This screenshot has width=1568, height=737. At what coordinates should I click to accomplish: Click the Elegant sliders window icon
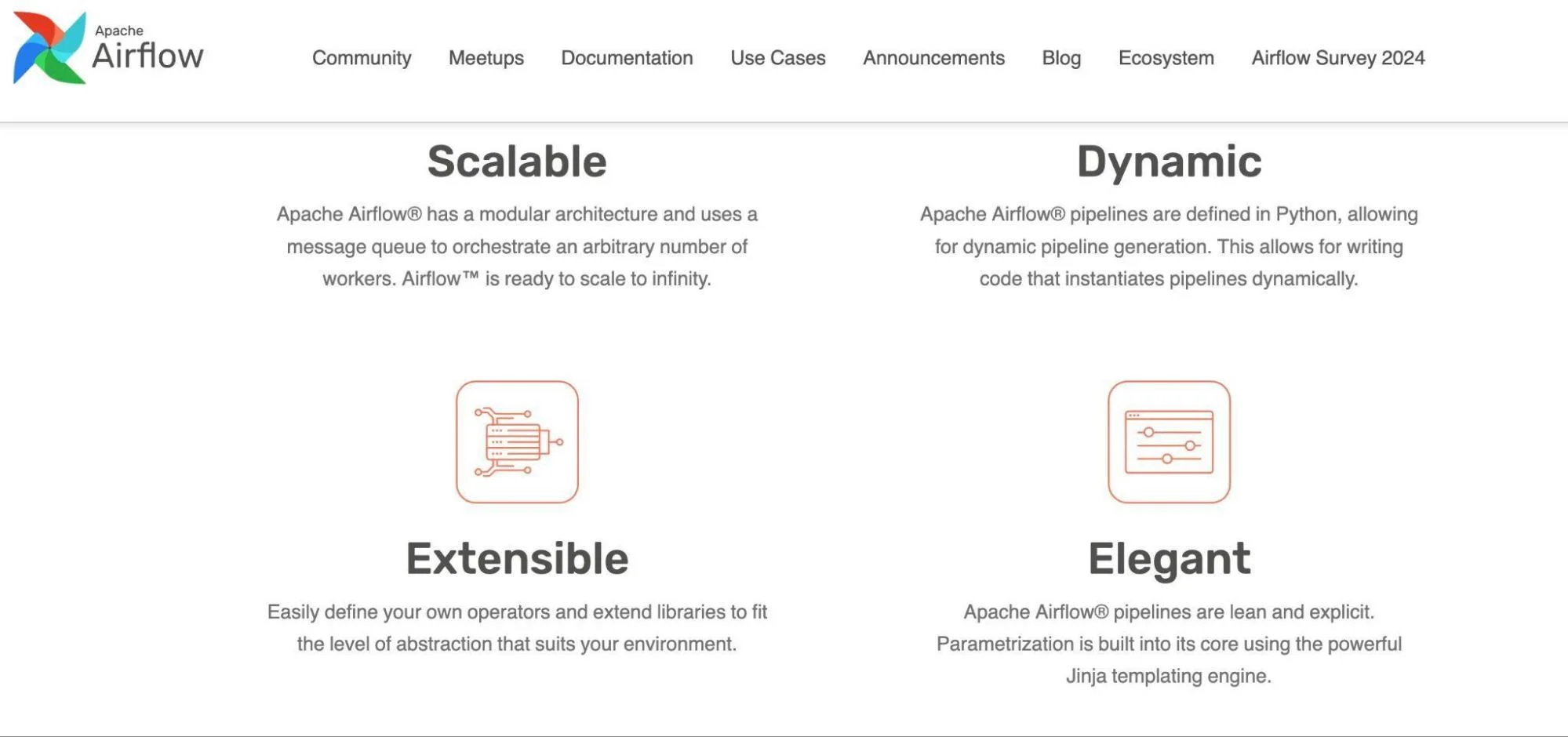point(1169,442)
